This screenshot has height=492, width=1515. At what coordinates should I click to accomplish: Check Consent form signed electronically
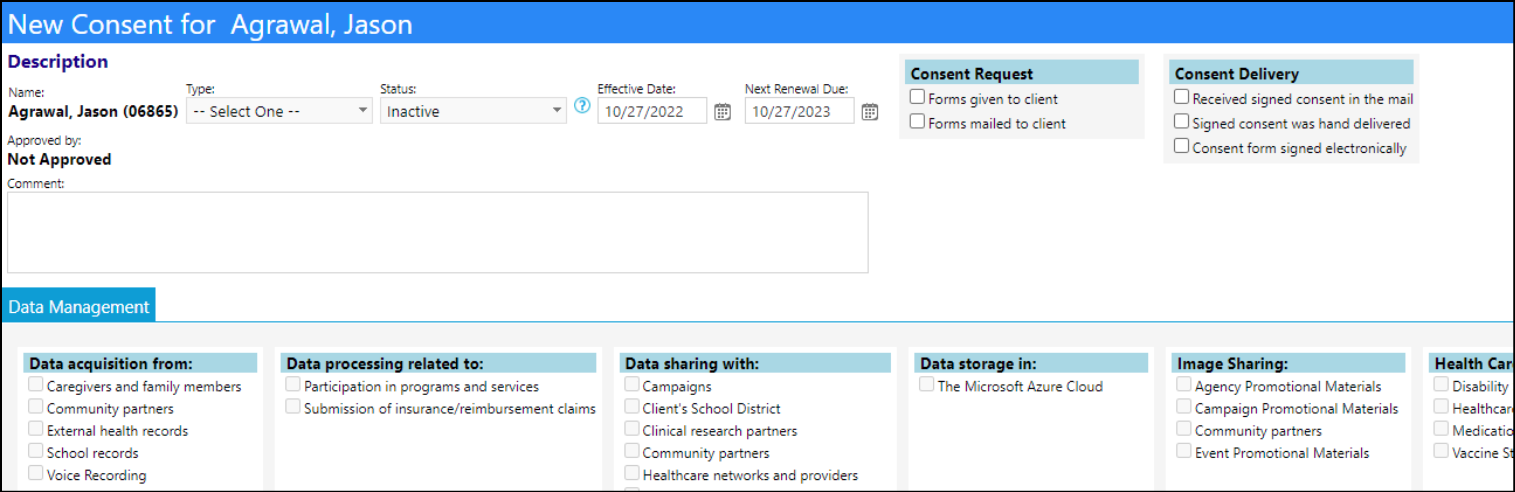tap(1182, 146)
